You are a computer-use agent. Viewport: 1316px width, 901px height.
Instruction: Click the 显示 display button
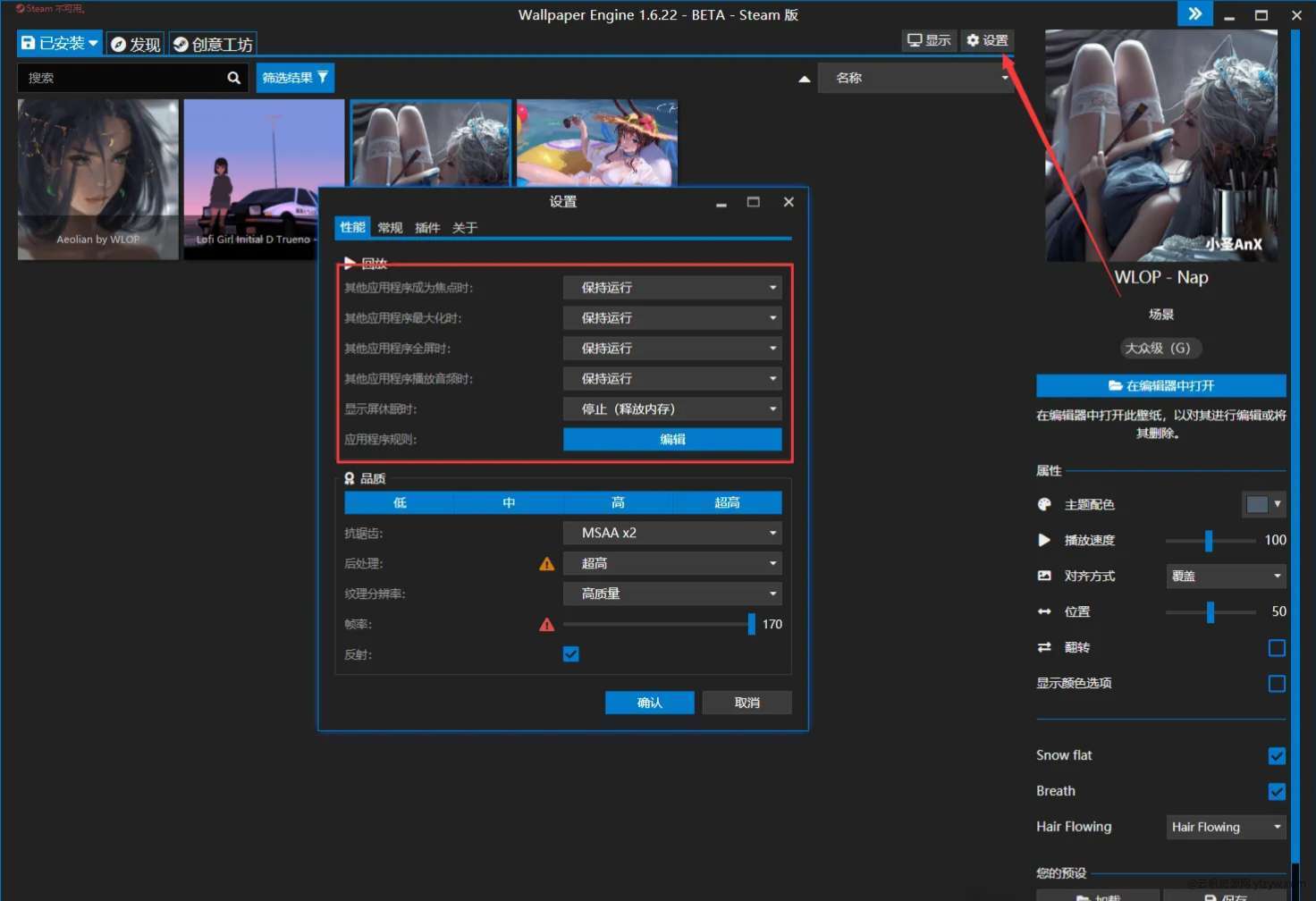pos(929,40)
